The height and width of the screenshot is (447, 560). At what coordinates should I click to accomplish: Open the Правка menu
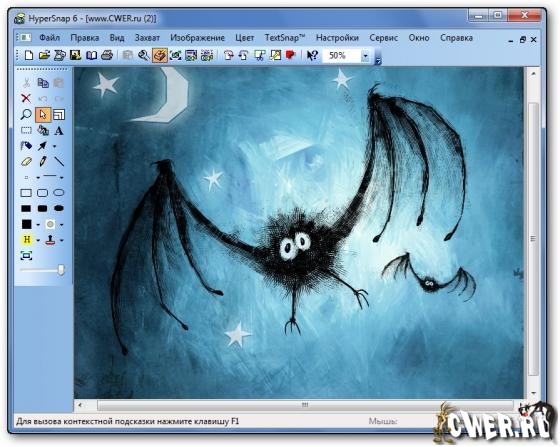[x=85, y=38]
